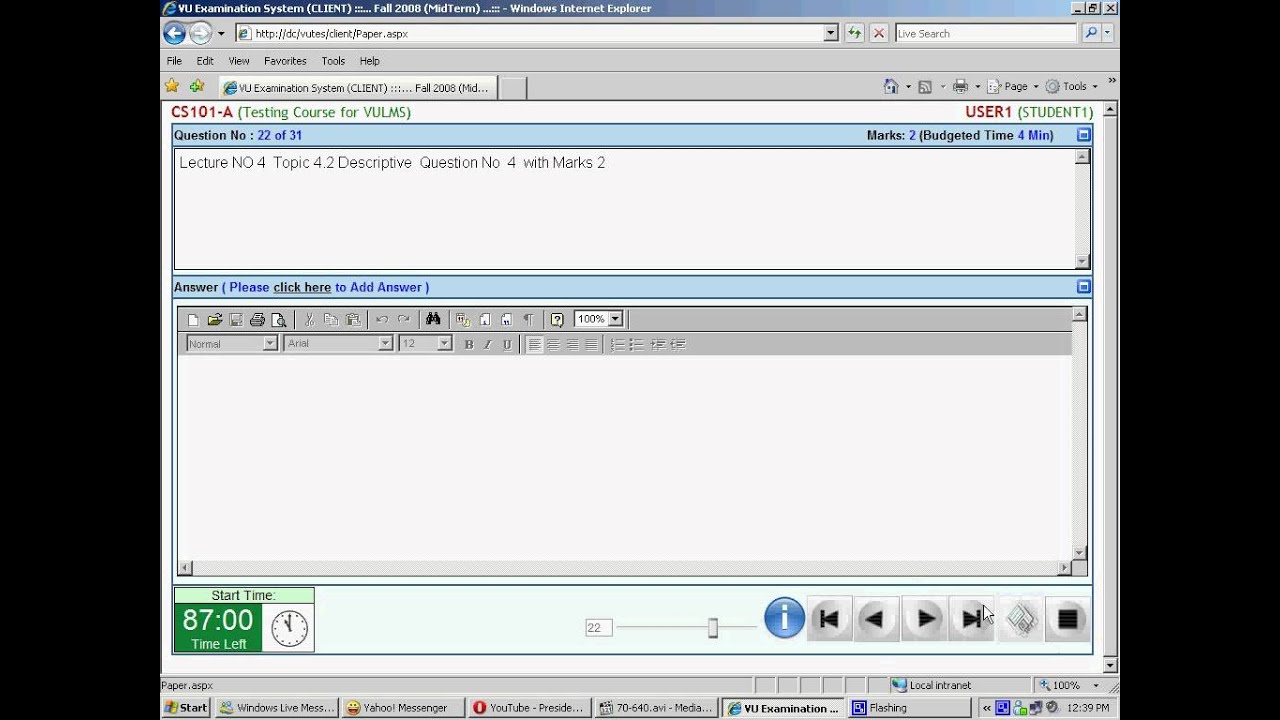Open Find using the binoculars icon

click(433, 319)
